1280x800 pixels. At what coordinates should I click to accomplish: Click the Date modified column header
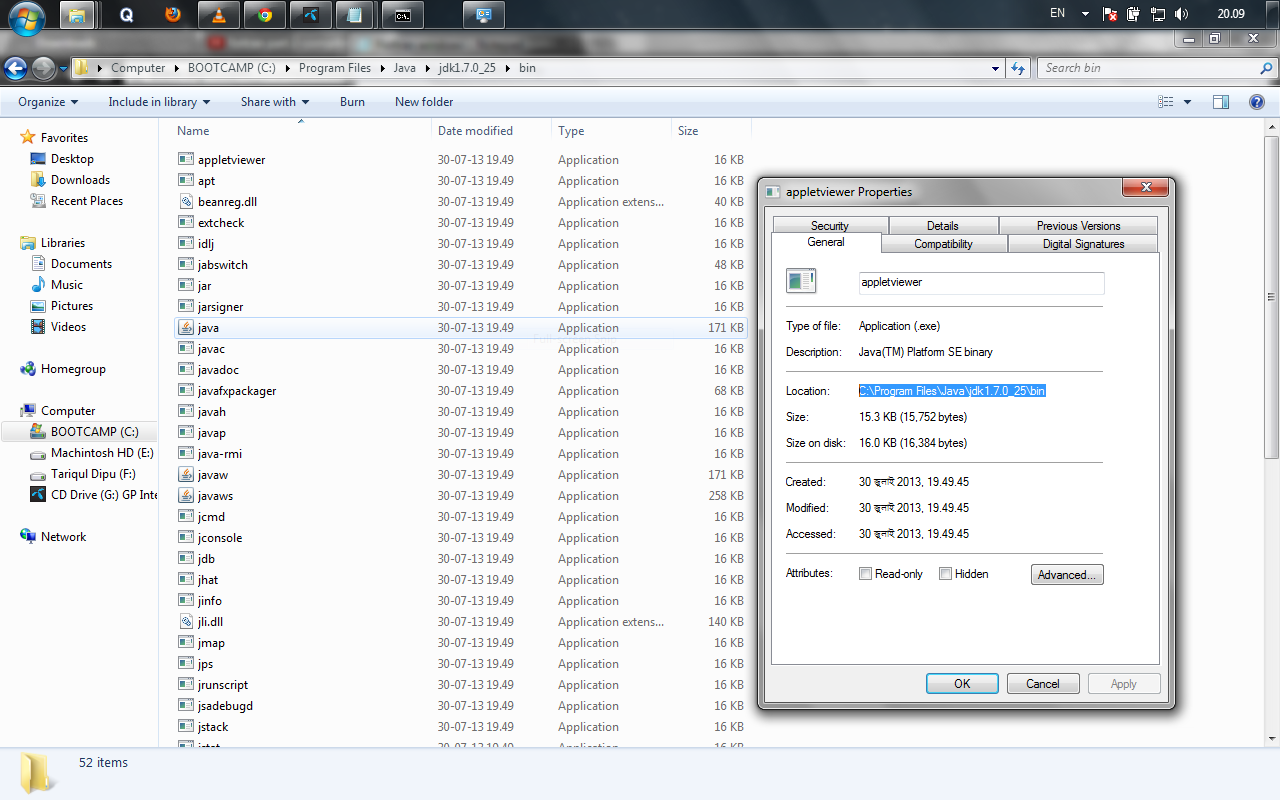[x=491, y=131]
